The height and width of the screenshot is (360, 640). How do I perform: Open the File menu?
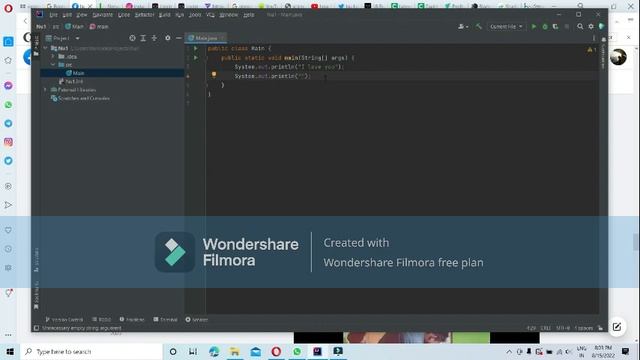tap(53, 15)
